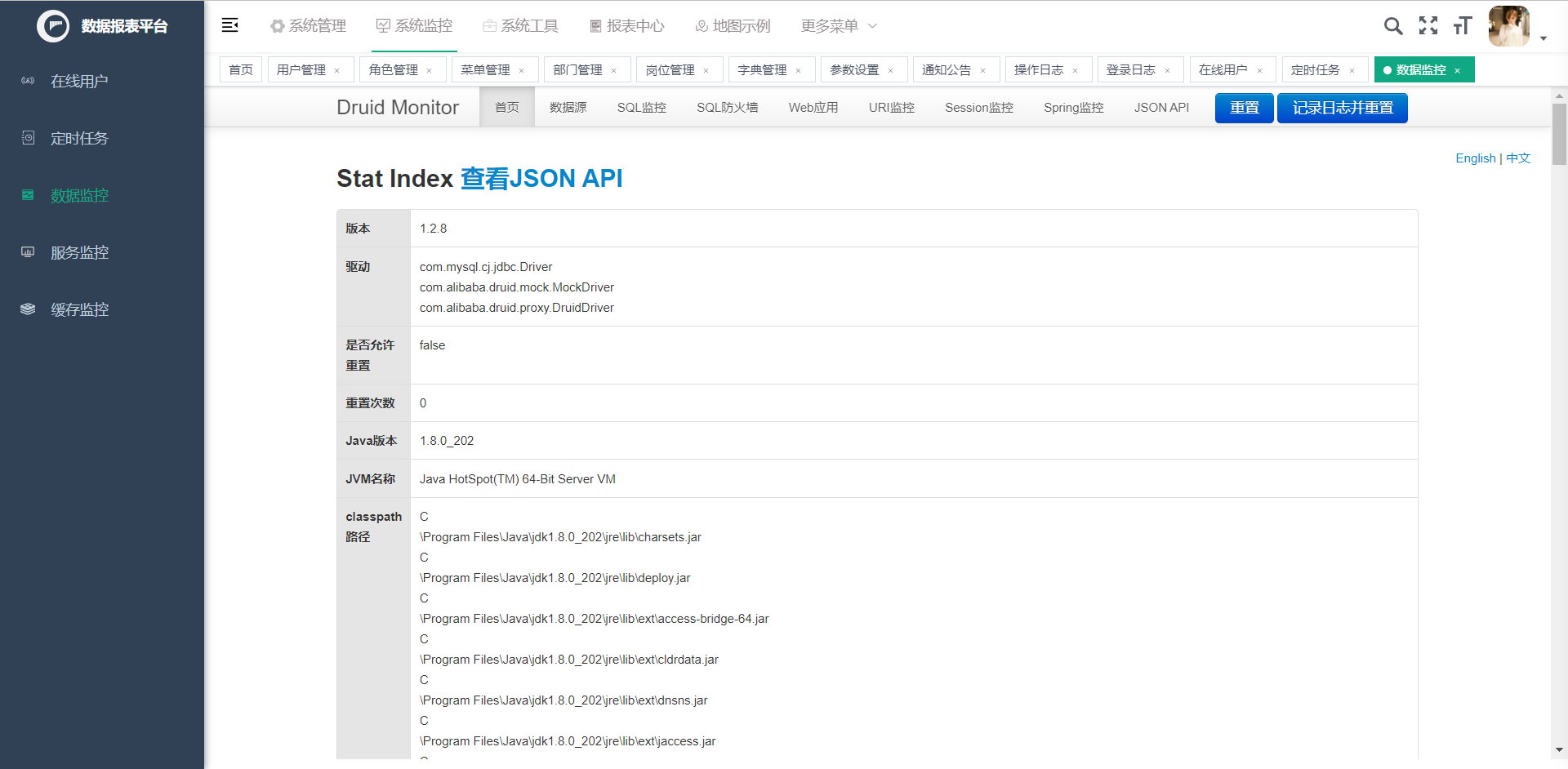The image size is (1568, 769).
Task: Collapse the sidebar with the hamburger icon
Action: pos(229,25)
